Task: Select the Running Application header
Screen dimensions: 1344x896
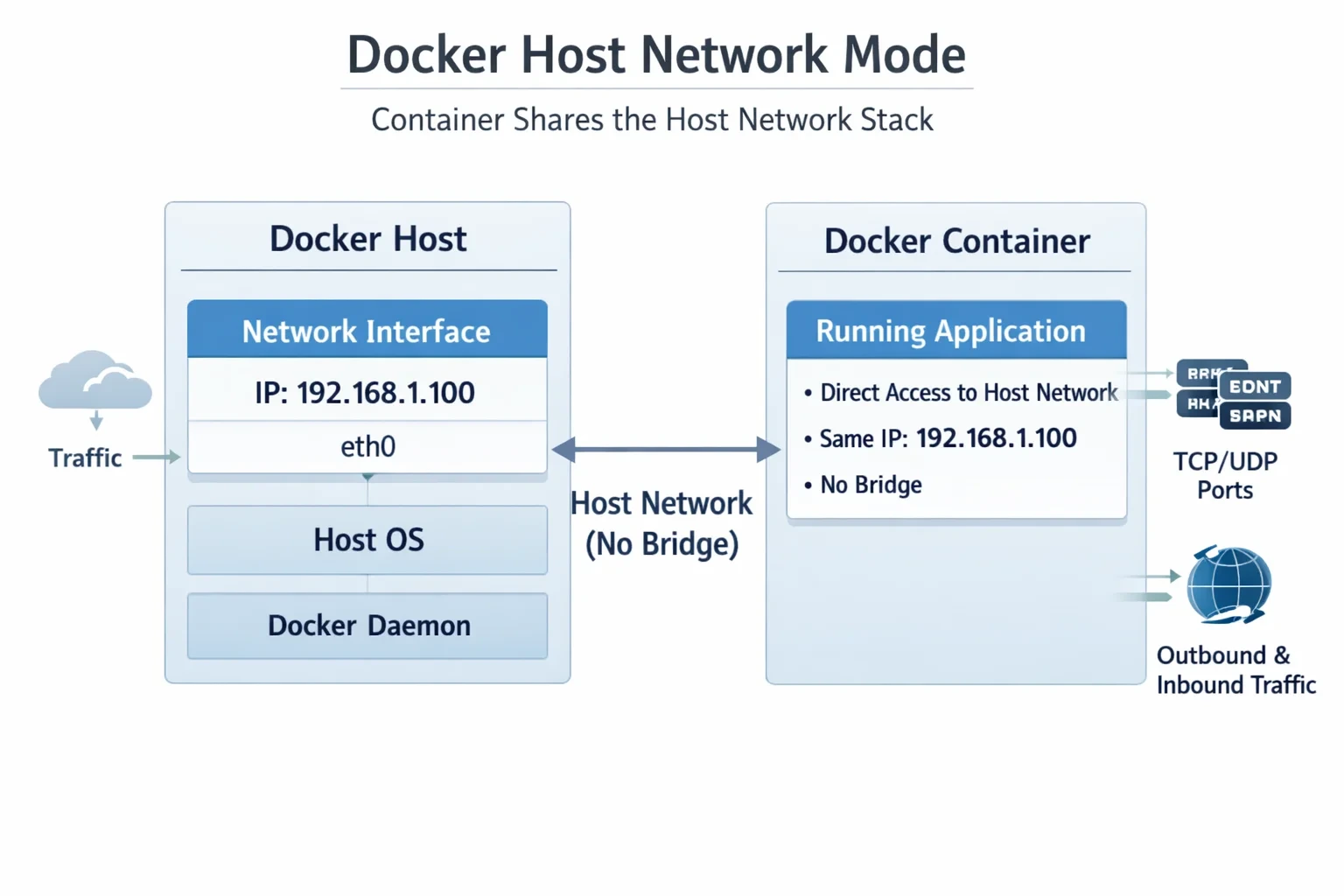Action: (x=956, y=330)
